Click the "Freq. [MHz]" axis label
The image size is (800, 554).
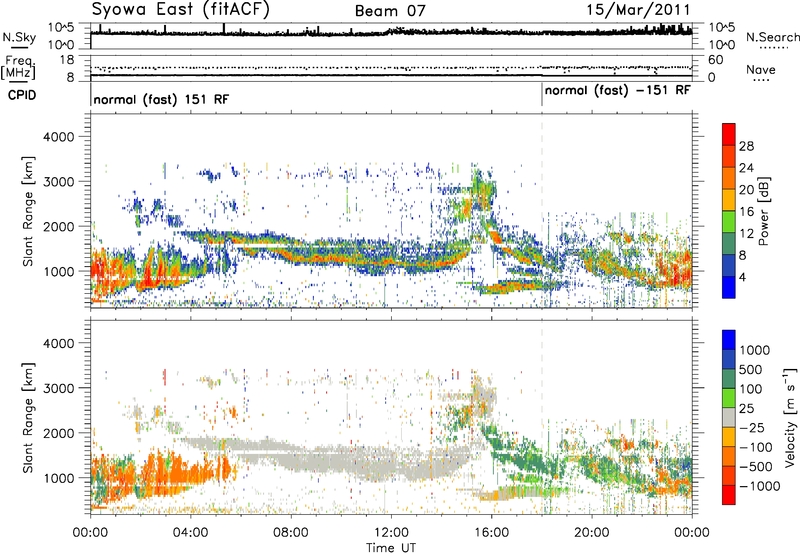pyautogui.click(x=19, y=67)
